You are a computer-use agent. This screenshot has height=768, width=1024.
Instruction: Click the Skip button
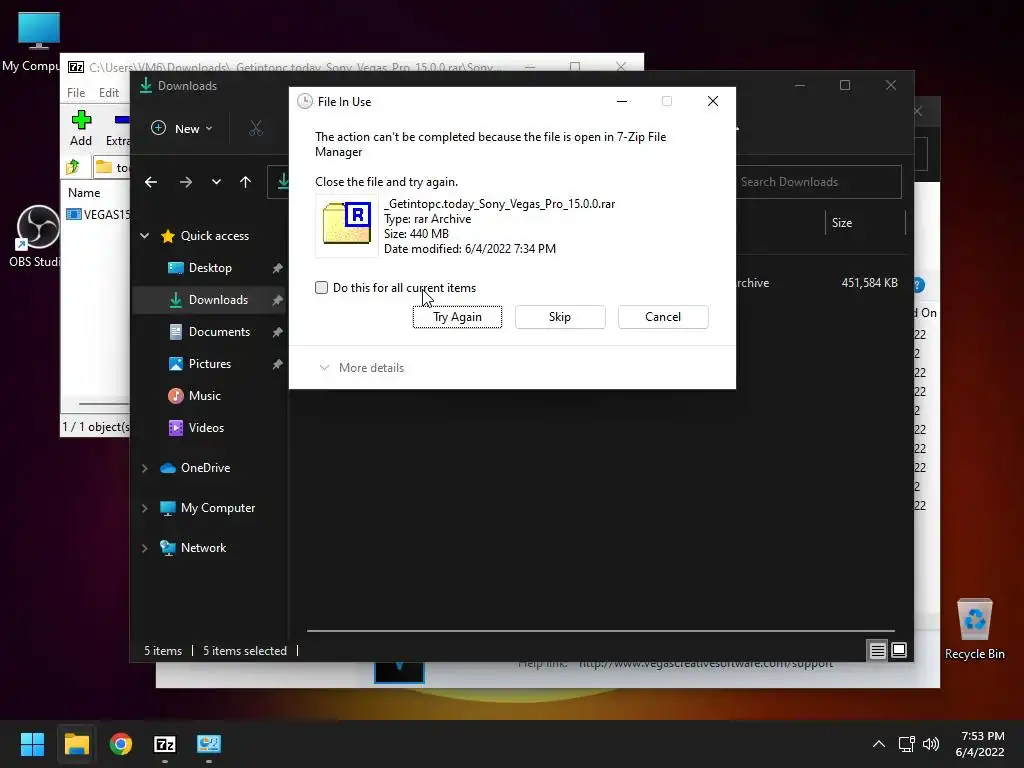pos(560,317)
